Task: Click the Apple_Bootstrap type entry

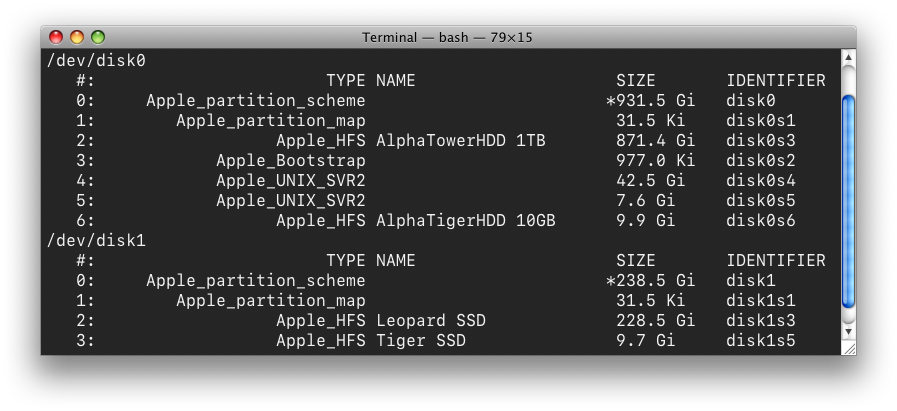Action: (x=291, y=161)
